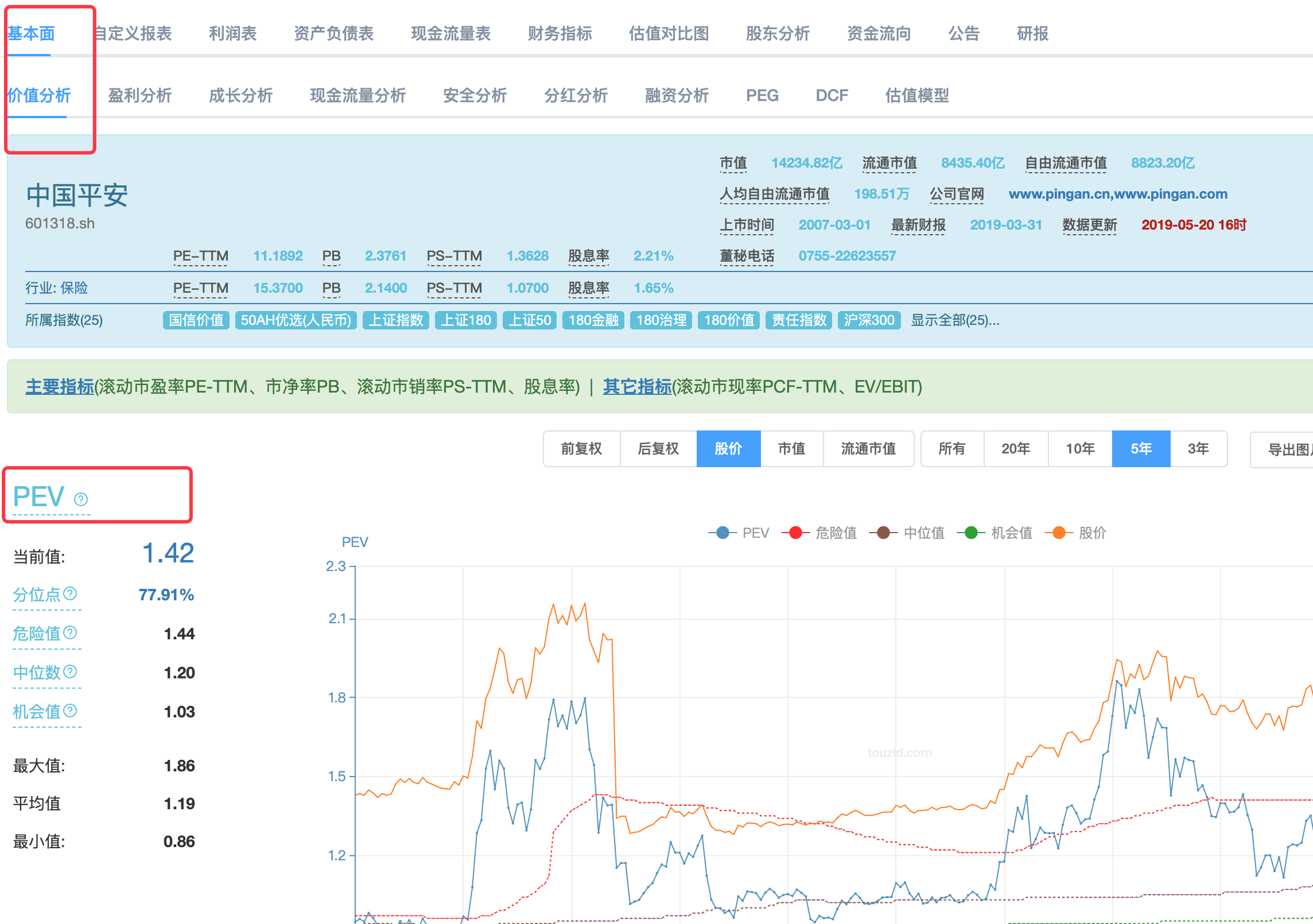Expand 显示全部(25) index list
The height and width of the screenshot is (924, 1313).
click(955, 320)
